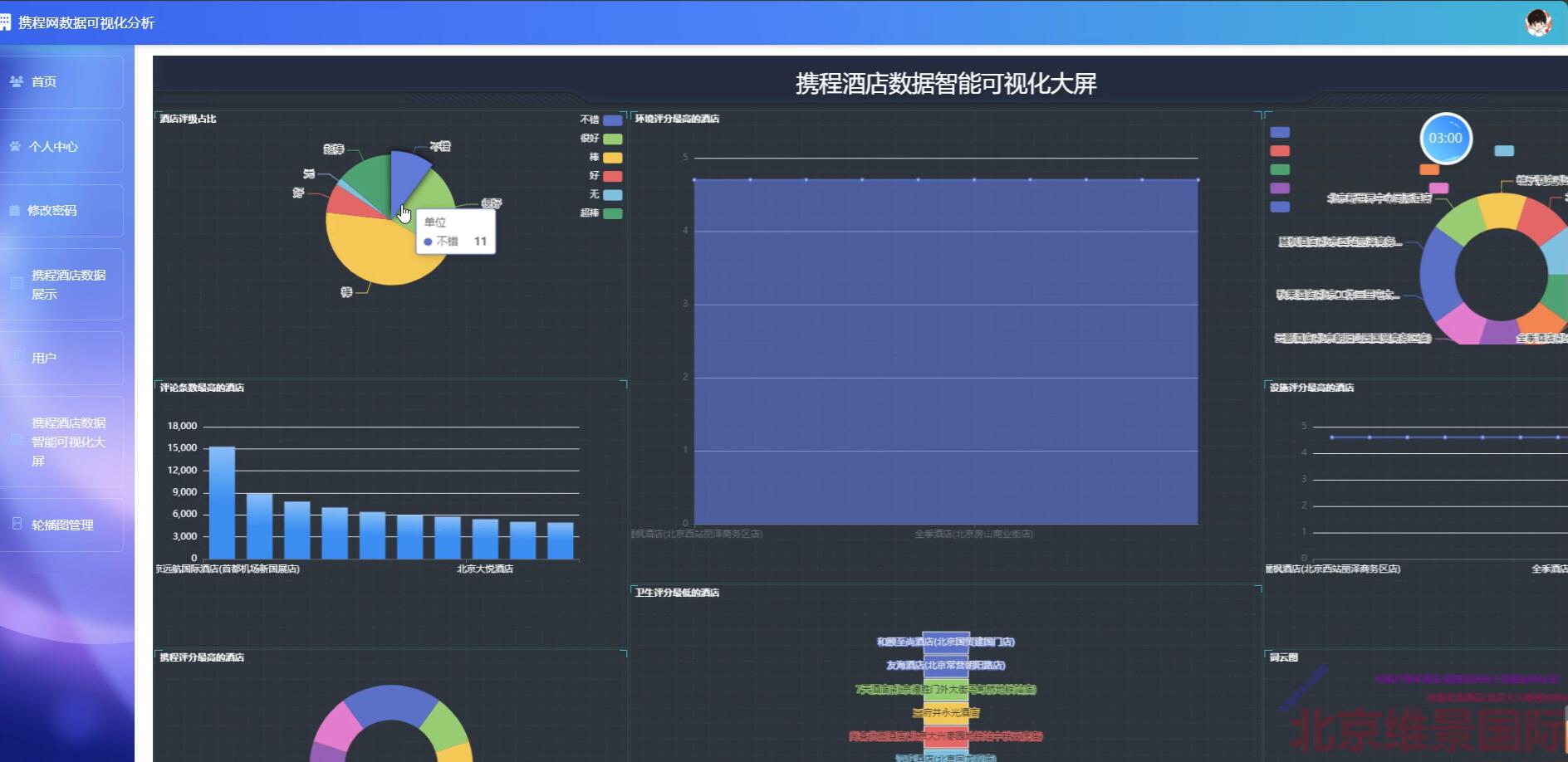This screenshot has width=1568, height=762.
Task: Click the yellow 棒 legend color swatch
Action: [x=611, y=158]
